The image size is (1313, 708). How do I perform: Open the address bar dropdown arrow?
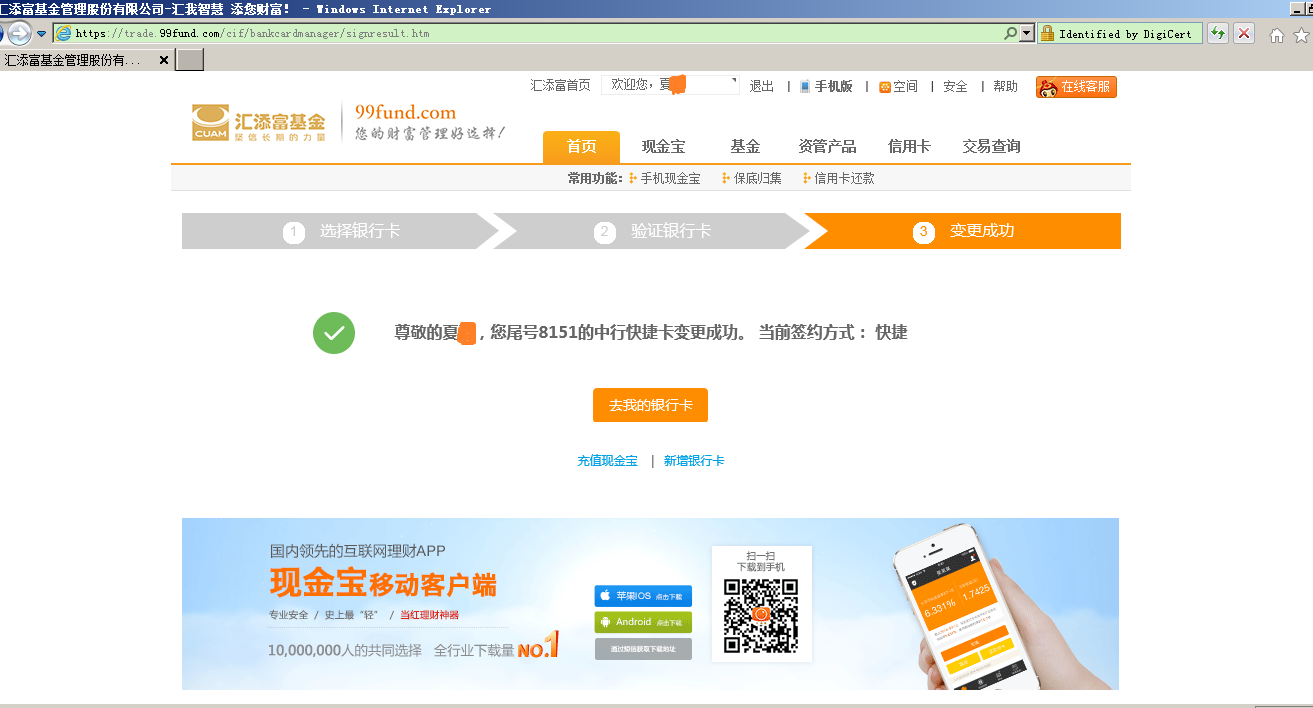click(1026, 34)
